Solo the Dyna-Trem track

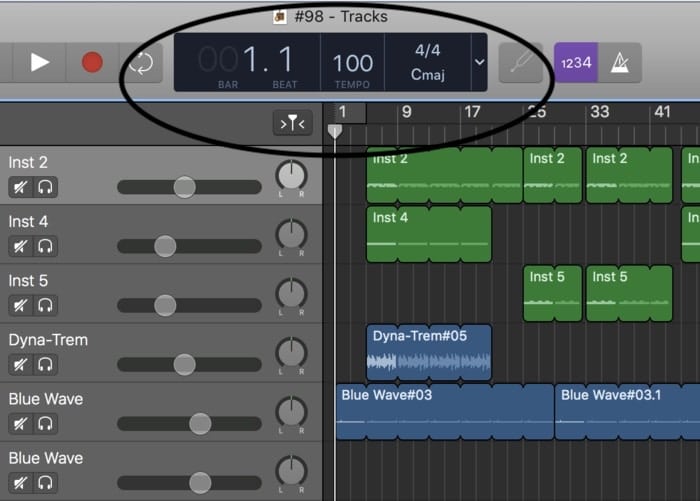(45, 364)
